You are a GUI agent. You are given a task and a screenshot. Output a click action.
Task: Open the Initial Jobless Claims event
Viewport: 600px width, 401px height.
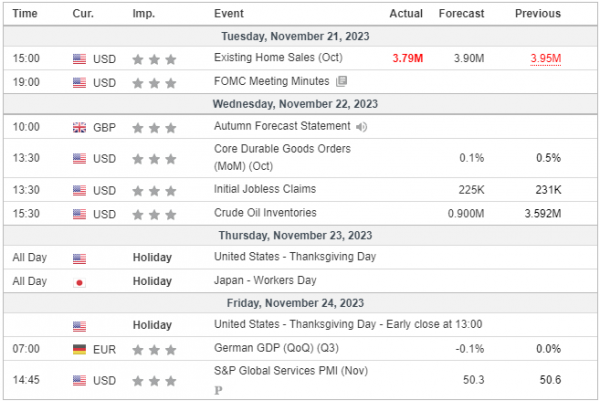(x=265, y=191)
